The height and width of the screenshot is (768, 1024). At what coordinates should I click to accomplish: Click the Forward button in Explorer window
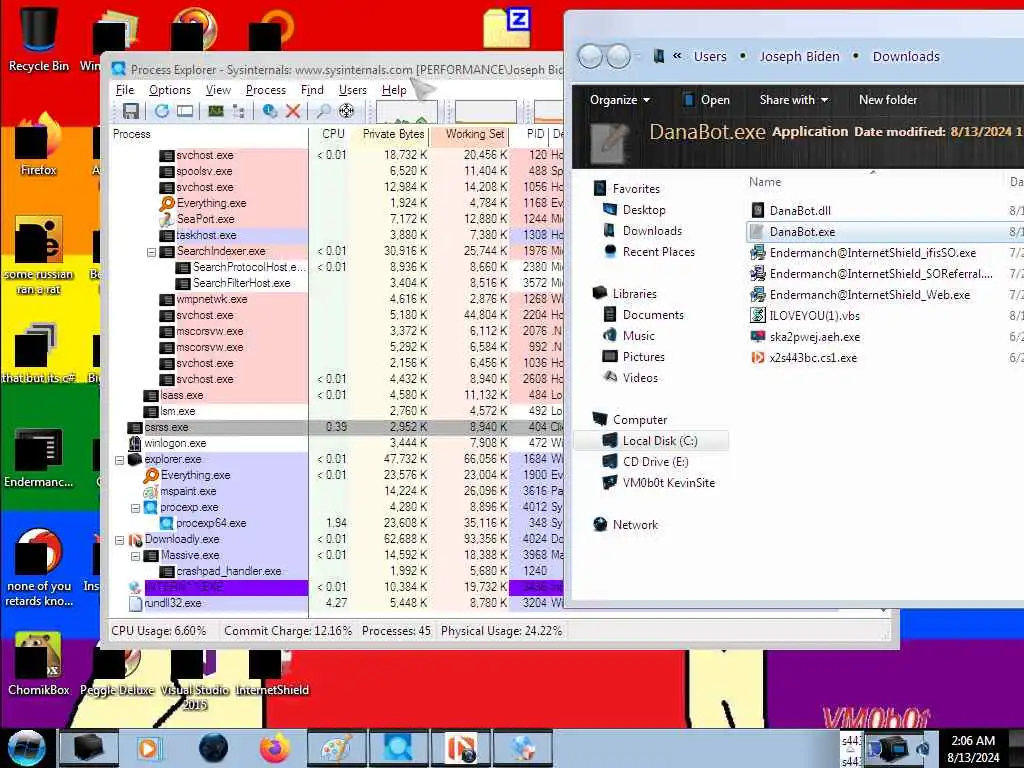coord(618,57)
